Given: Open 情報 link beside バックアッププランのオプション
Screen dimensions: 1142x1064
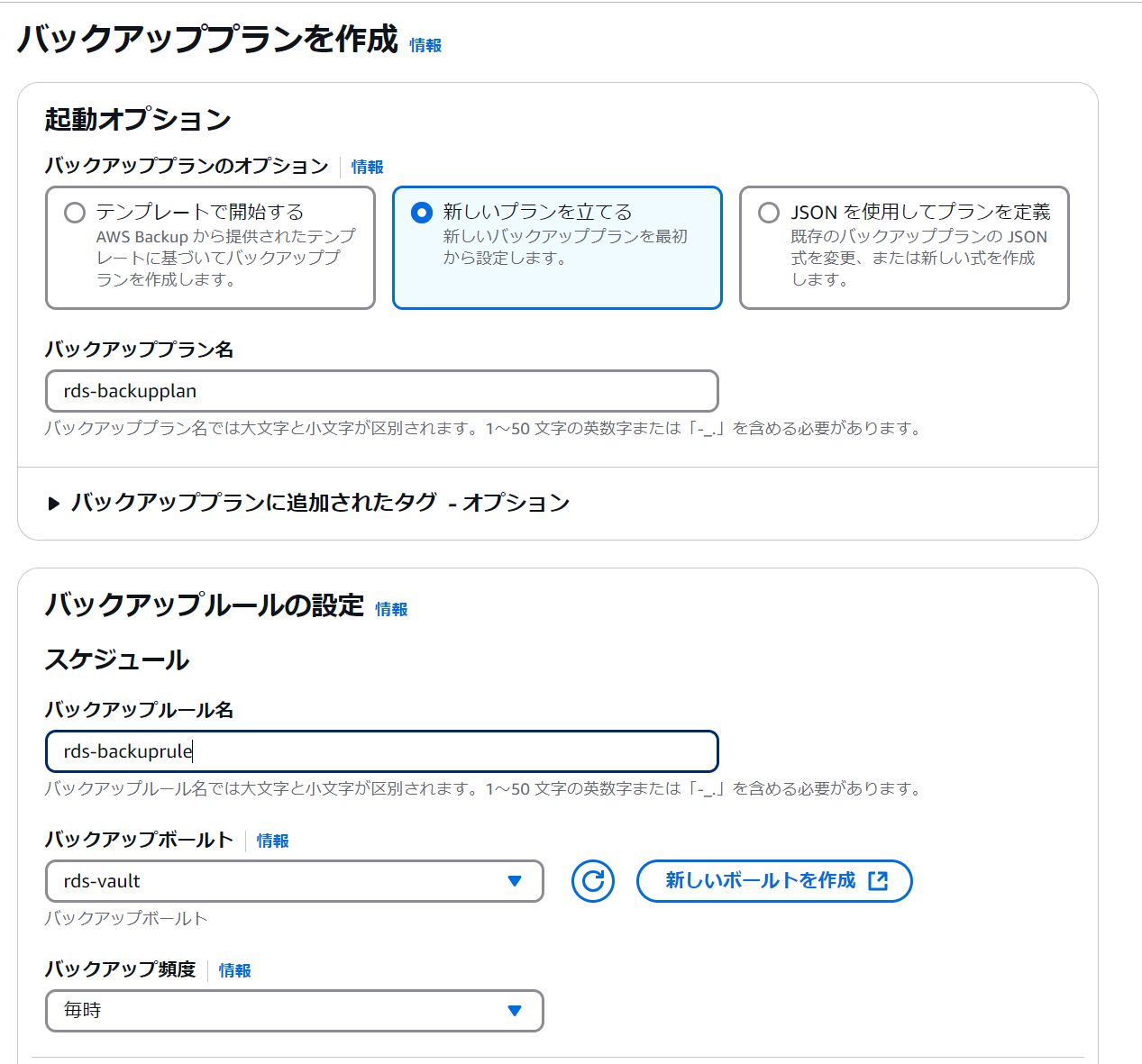Looking at the screenshot, I should coord(367,167).
